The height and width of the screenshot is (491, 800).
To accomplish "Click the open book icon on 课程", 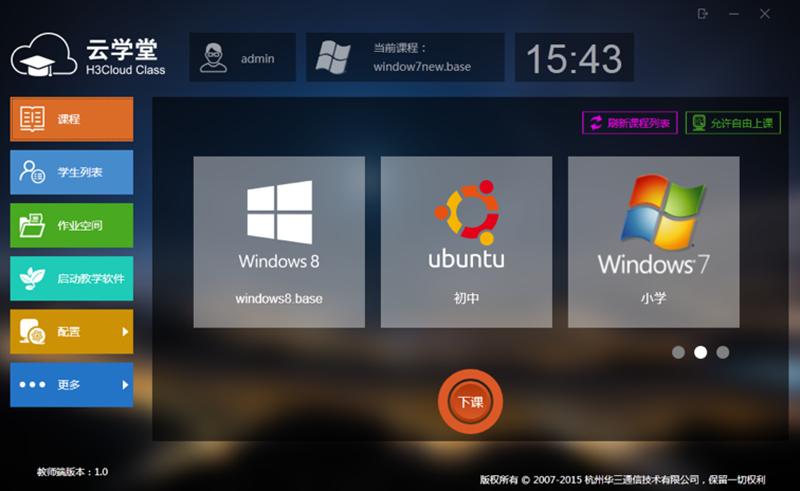I will 32,119.
